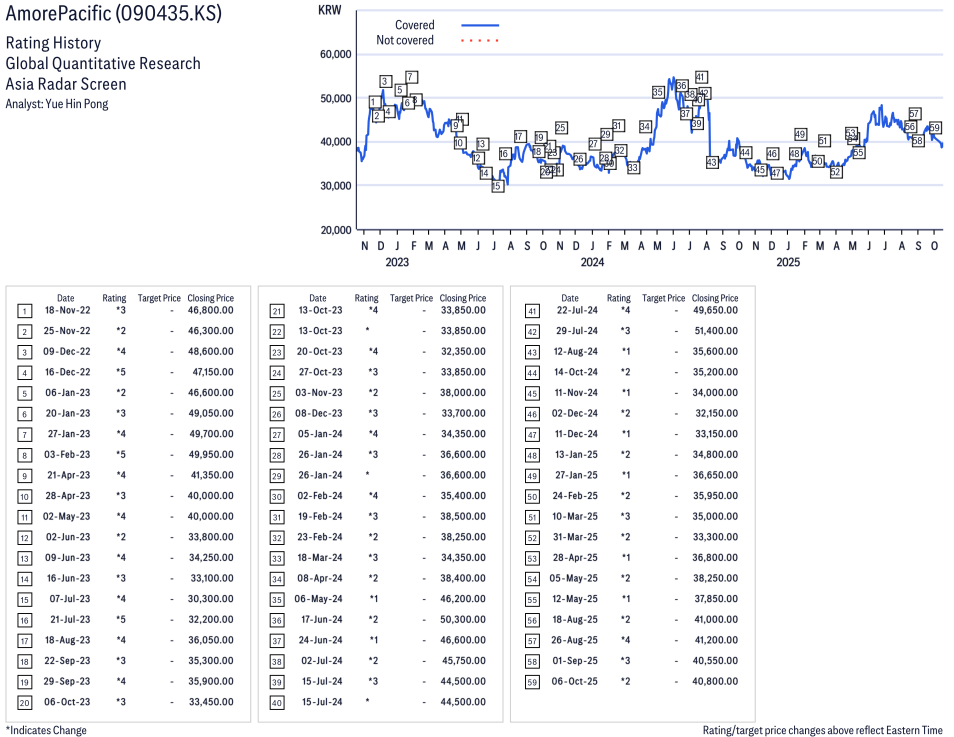Click chart marker 7 near the early 2023 peak
The image size is (954, 737).
[411, 77]
